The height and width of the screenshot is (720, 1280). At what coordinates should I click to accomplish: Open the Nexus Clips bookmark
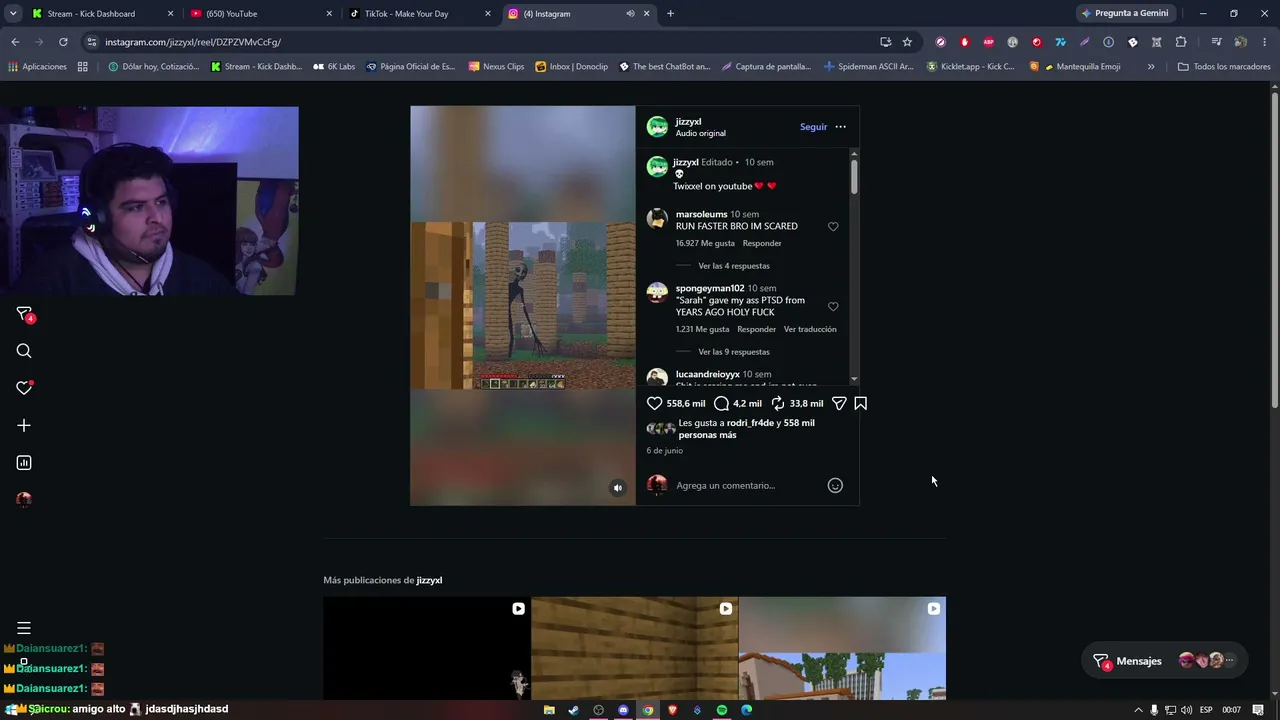click(x=496, y=67)
